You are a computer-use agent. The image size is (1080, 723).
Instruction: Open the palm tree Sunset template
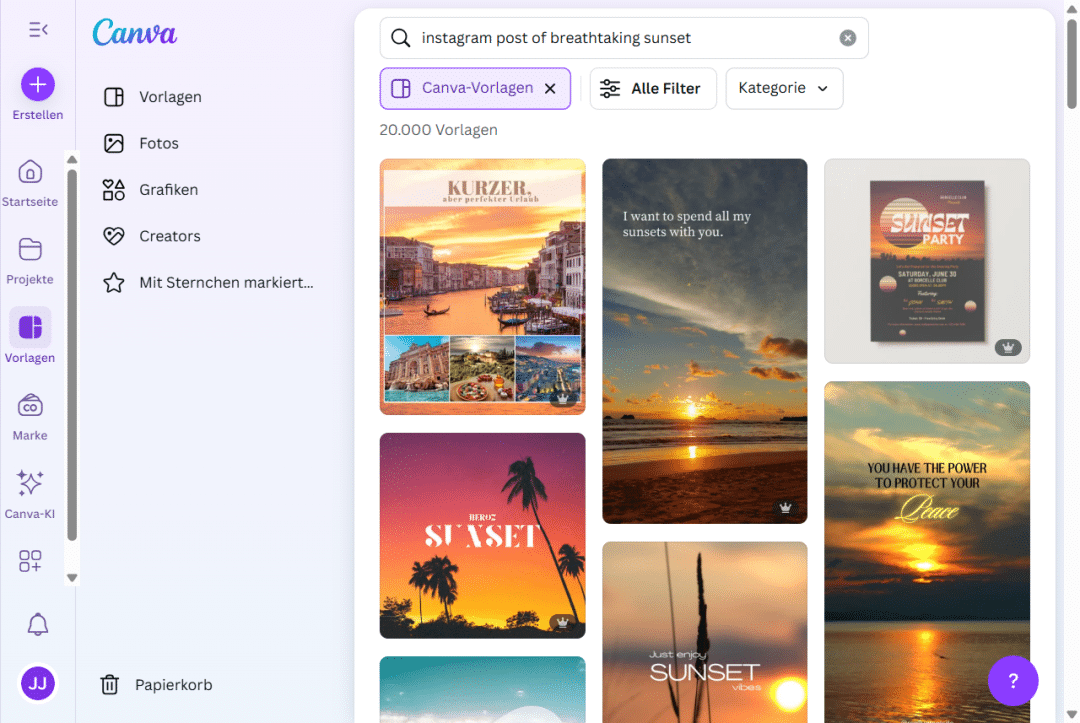[x=482, y=536]
